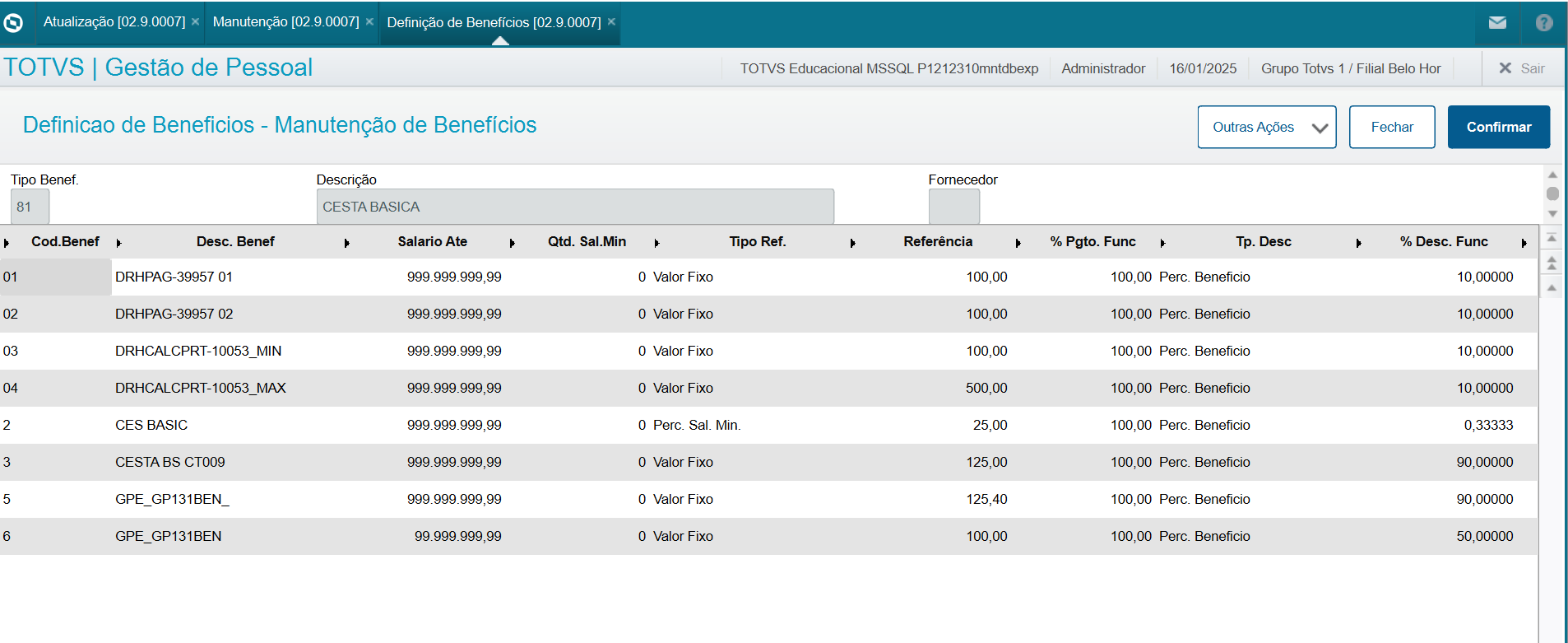The width and height of the screenshot is (1568, 643).
Task: Click the TOTVS logo icon
Action: tap(13, 22)
